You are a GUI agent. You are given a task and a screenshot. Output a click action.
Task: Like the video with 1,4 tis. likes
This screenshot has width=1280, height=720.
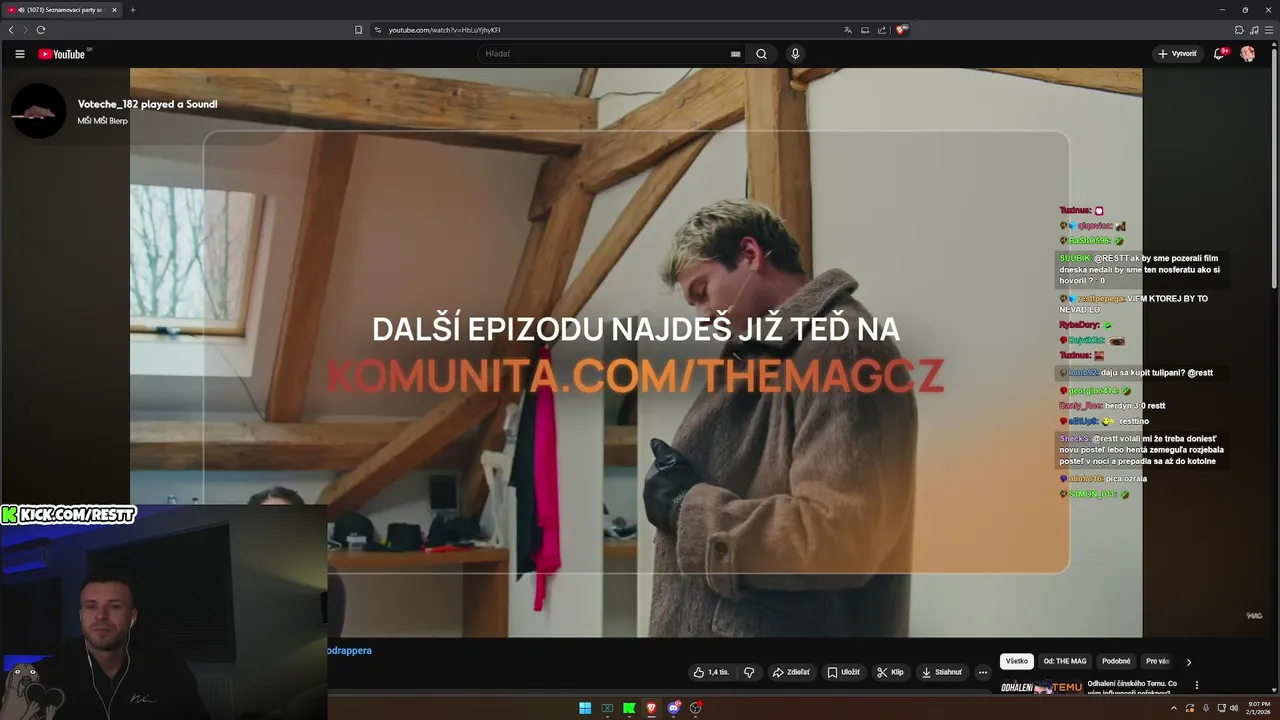coord(711,672)
